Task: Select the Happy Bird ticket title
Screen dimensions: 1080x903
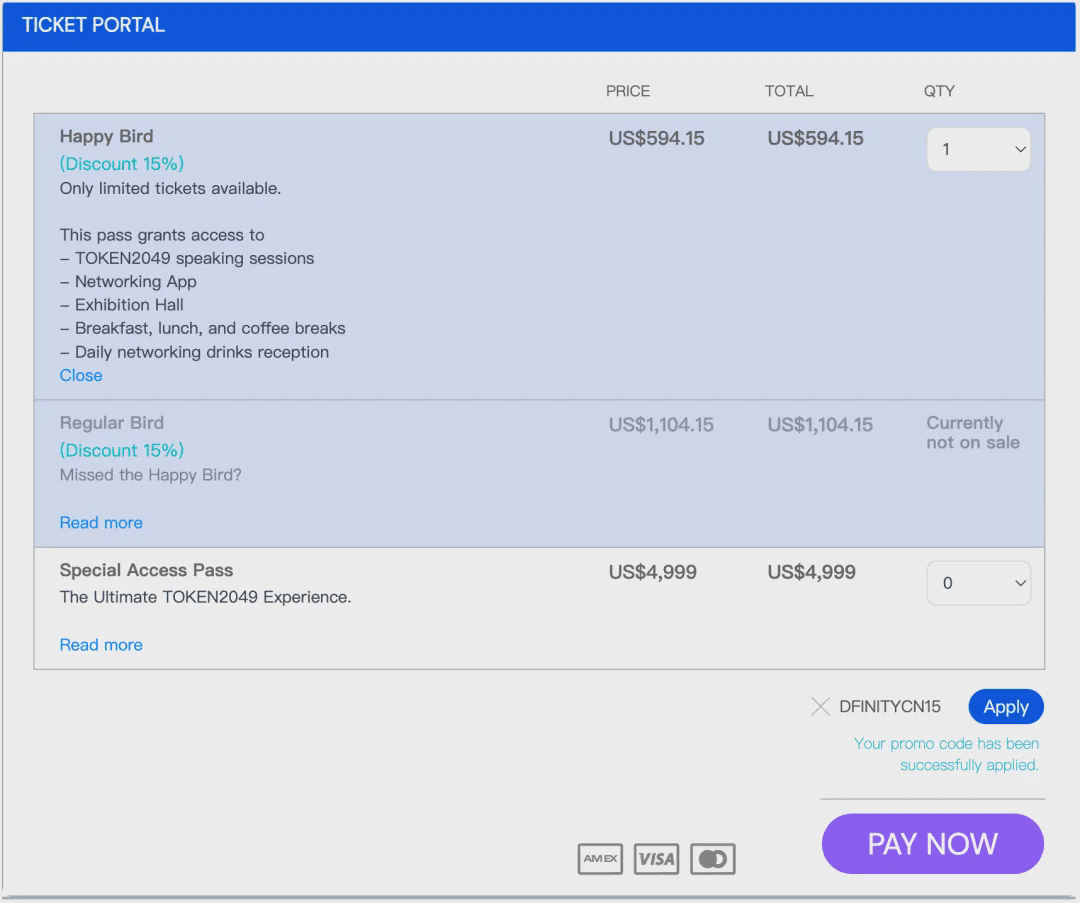Action: (x=106, y=136)
